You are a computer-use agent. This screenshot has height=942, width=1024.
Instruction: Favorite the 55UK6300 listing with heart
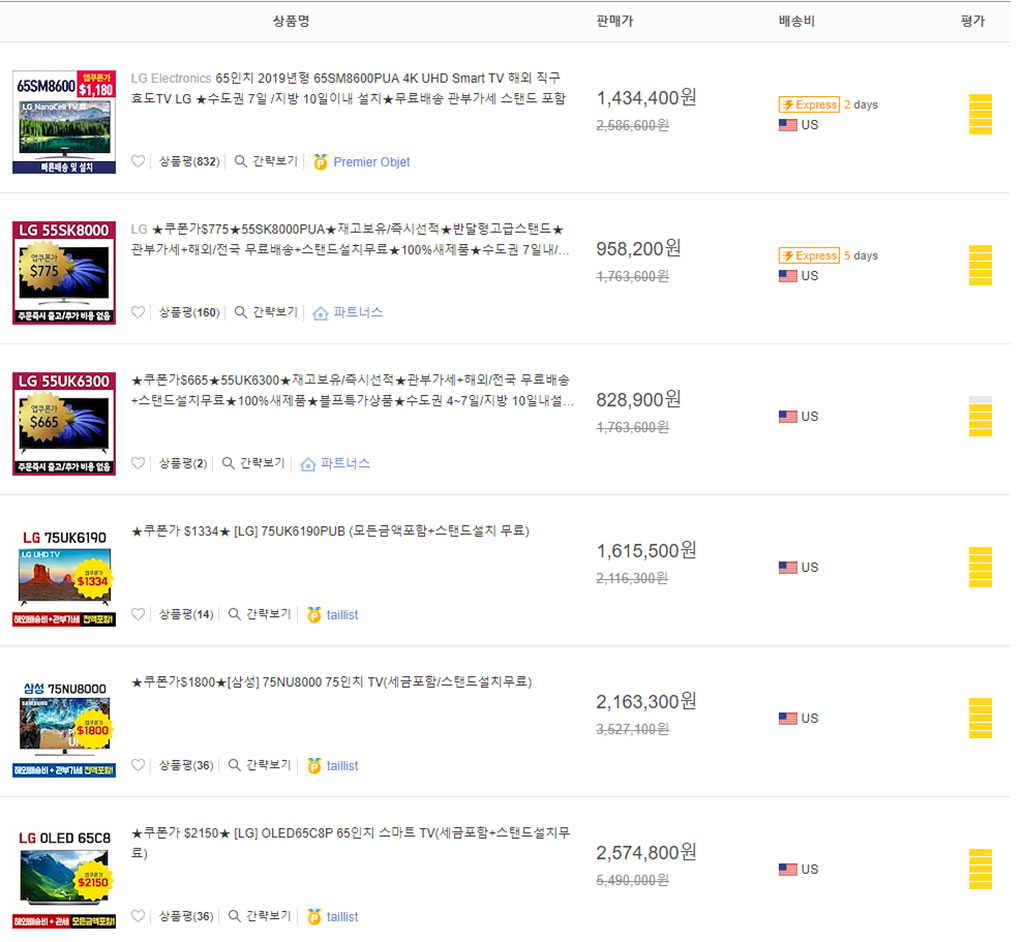pos(138,463)
